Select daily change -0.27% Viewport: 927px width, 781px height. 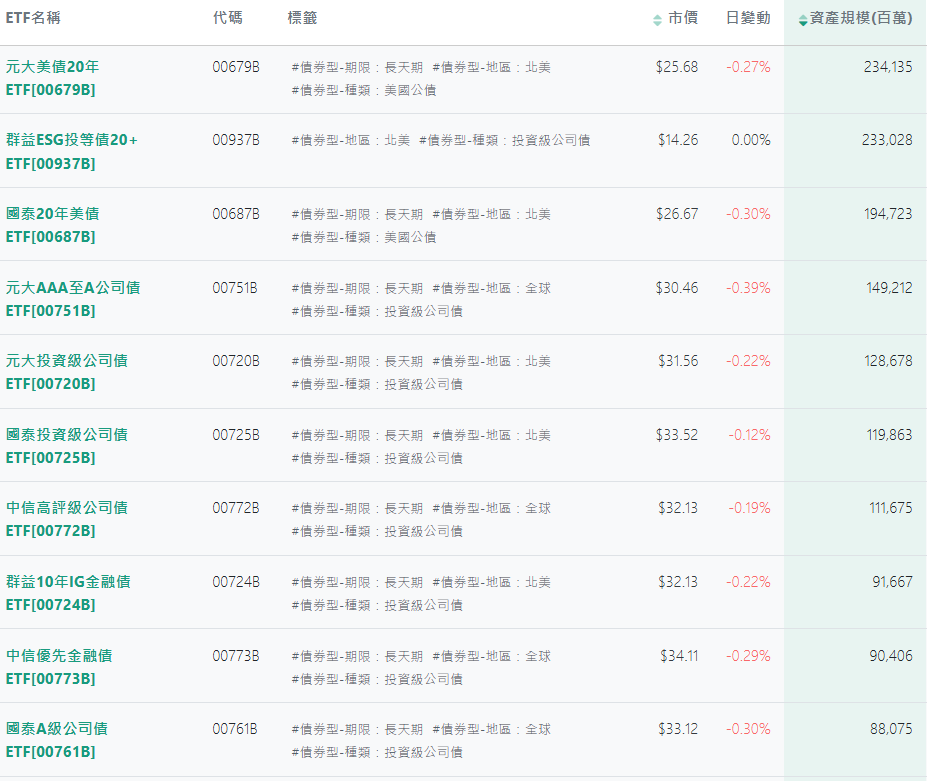click(x=748, y=67)
